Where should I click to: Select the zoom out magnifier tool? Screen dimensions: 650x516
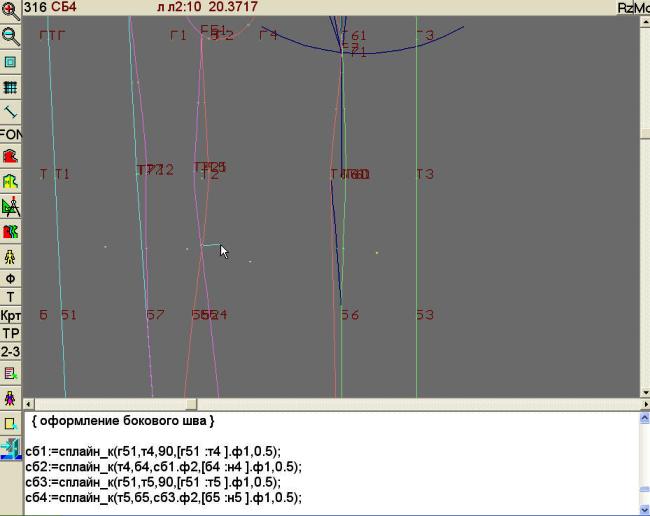[10, 36]
